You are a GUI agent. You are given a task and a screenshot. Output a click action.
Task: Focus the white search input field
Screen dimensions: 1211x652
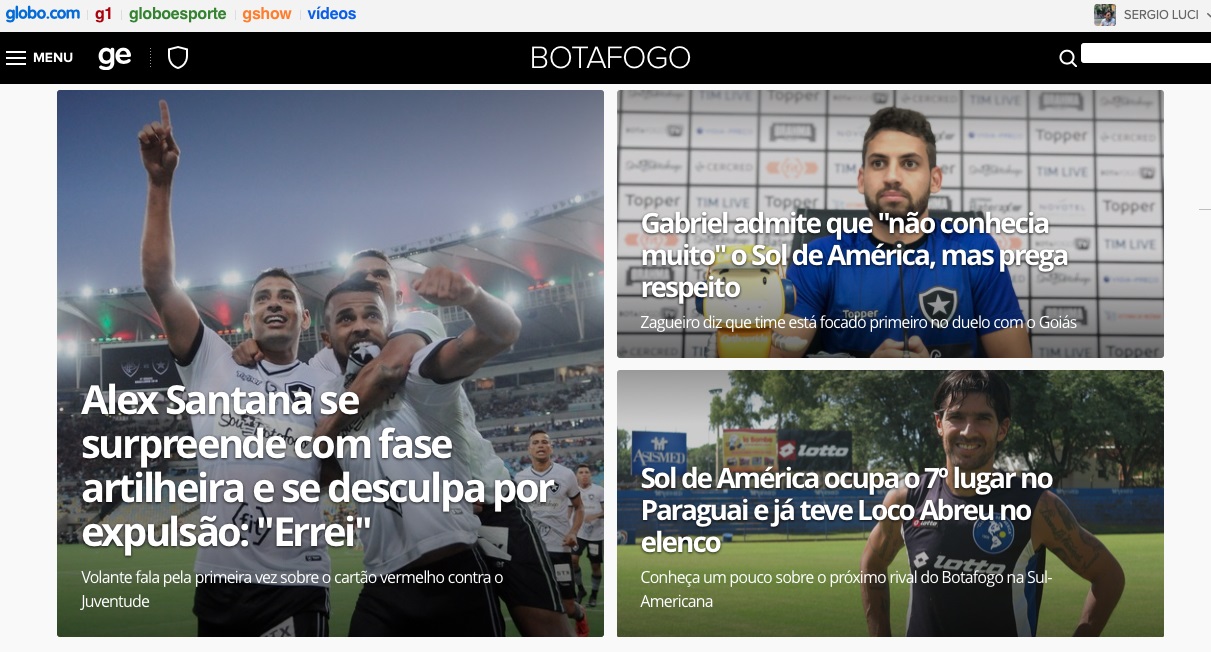(x=1146, y=54)
